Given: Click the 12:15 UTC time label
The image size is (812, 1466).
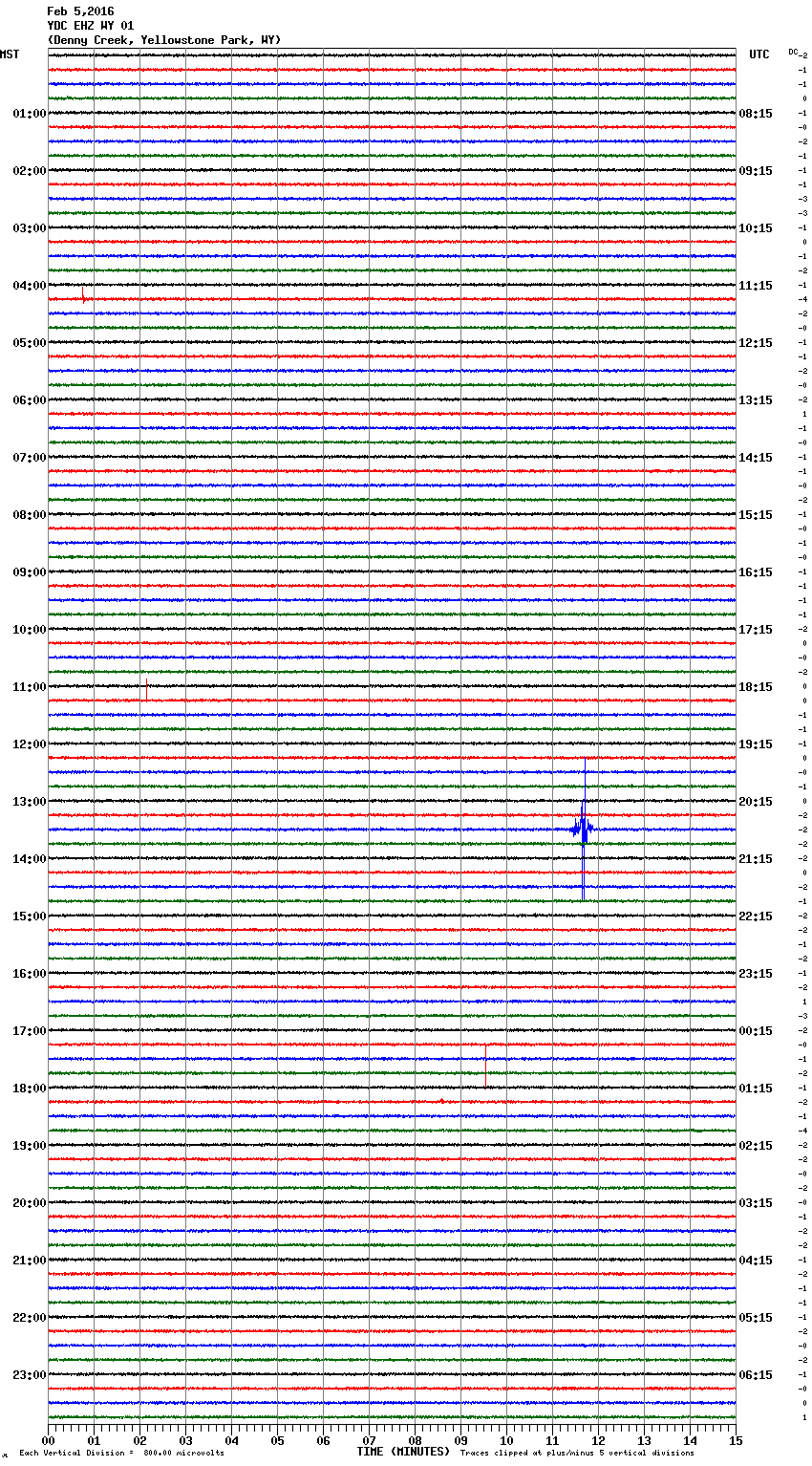Looking at the screenshot, I should [756, 343].
